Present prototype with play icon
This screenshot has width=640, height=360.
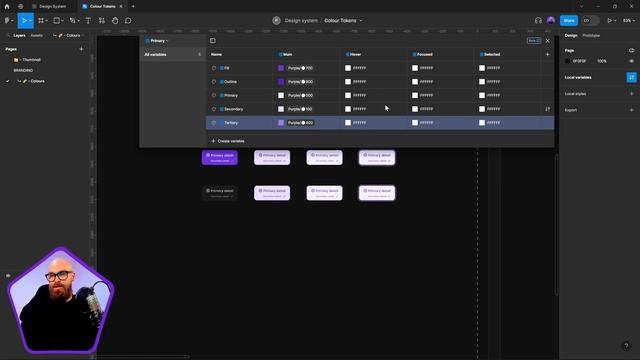click(x=609, y=20)
